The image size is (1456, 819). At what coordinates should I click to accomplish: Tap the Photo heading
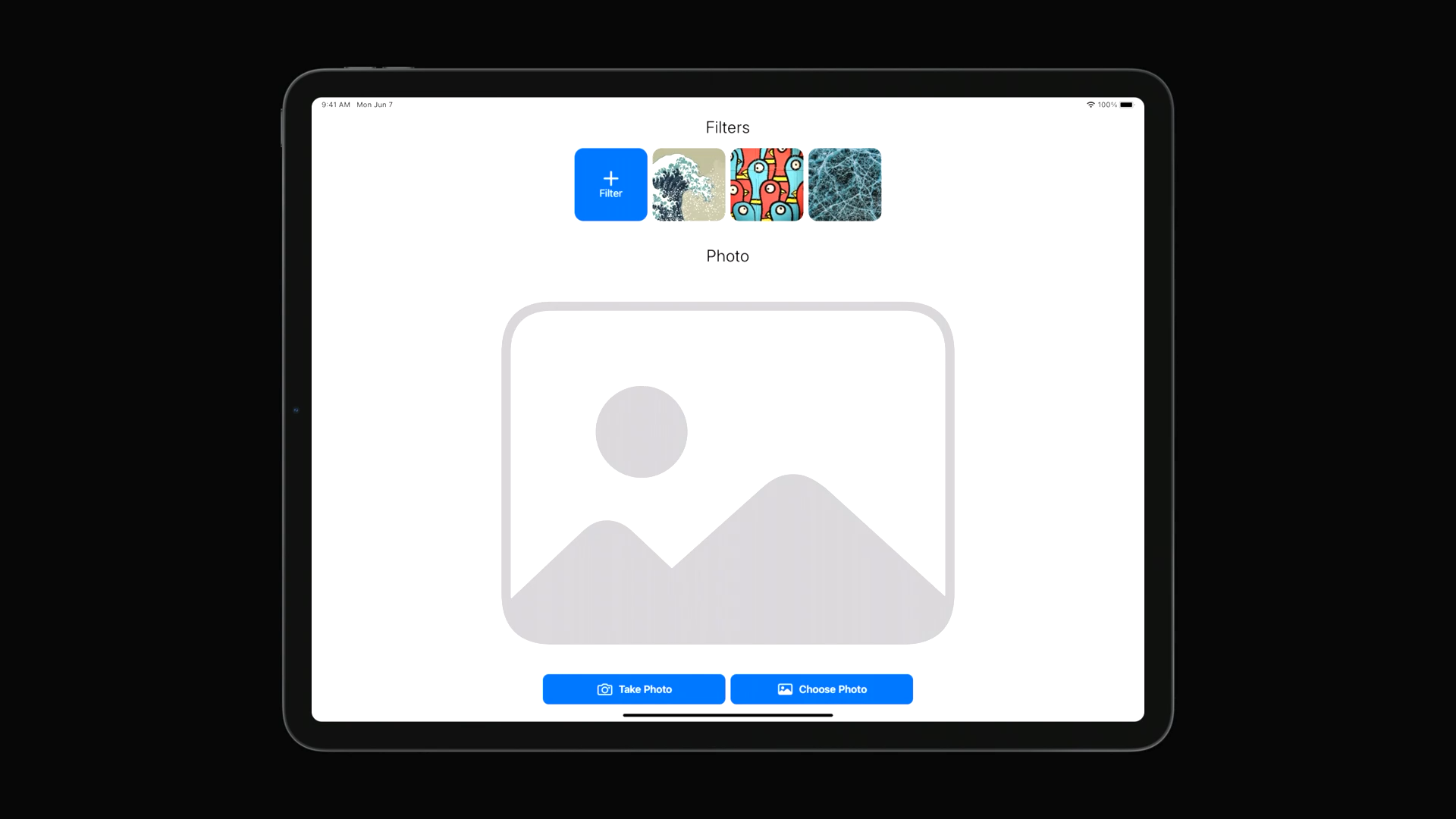728,256
